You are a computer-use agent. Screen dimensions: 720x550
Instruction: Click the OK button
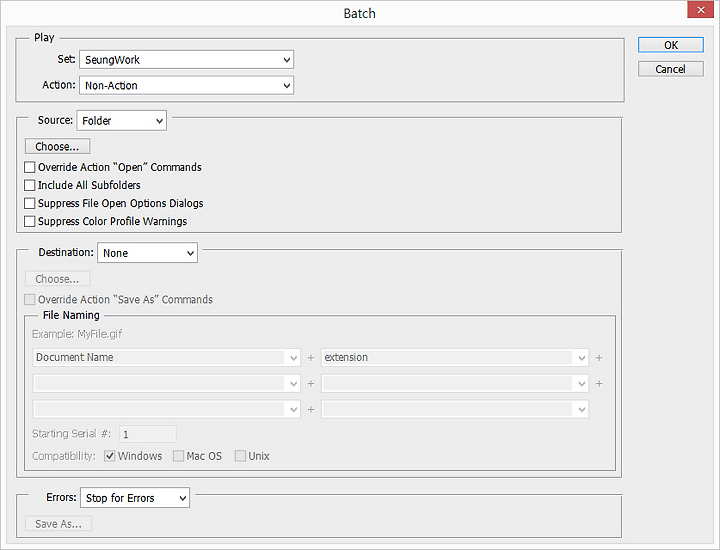point(670,45)
